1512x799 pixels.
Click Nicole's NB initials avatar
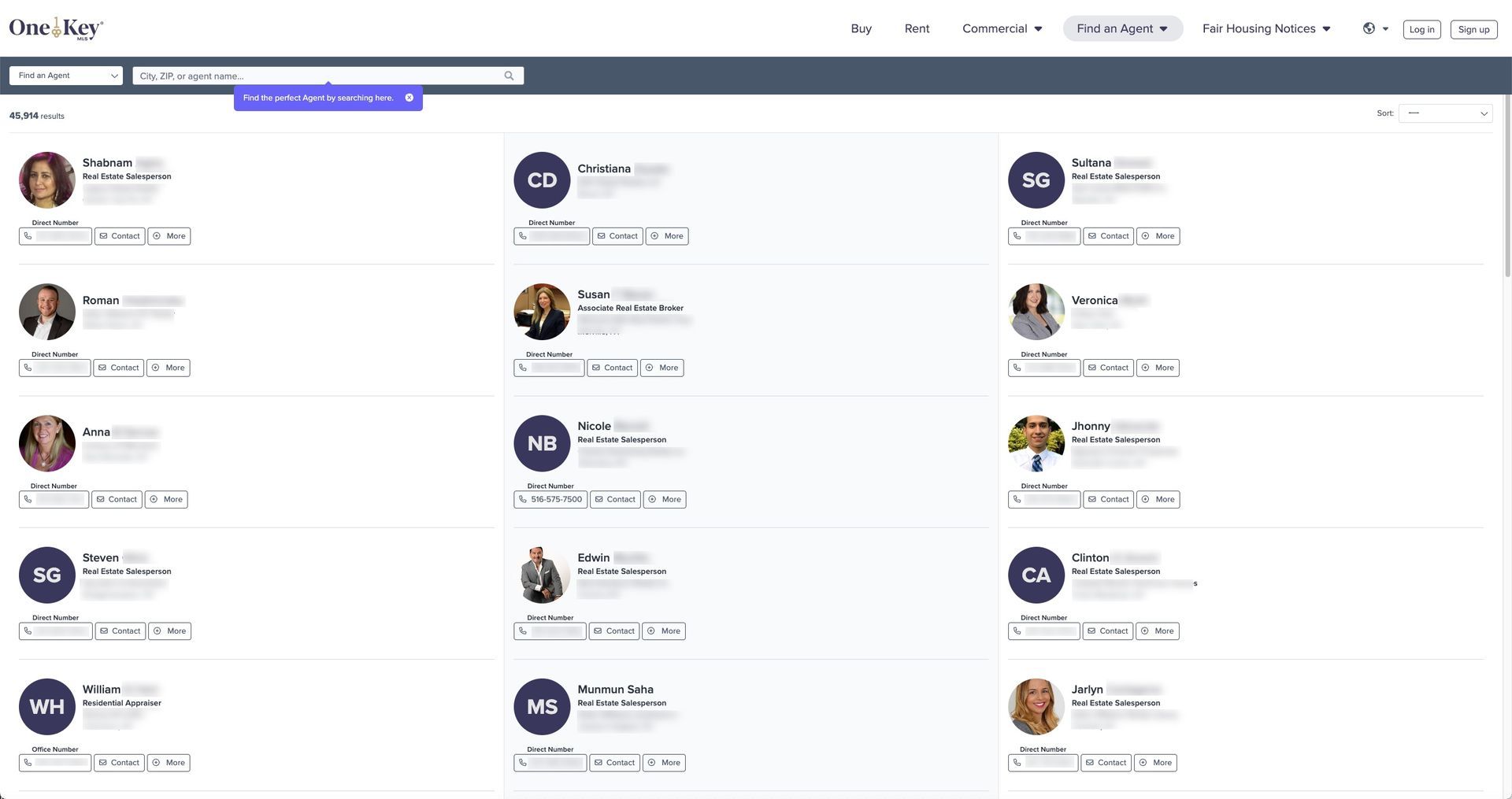(x=542, y=443)
